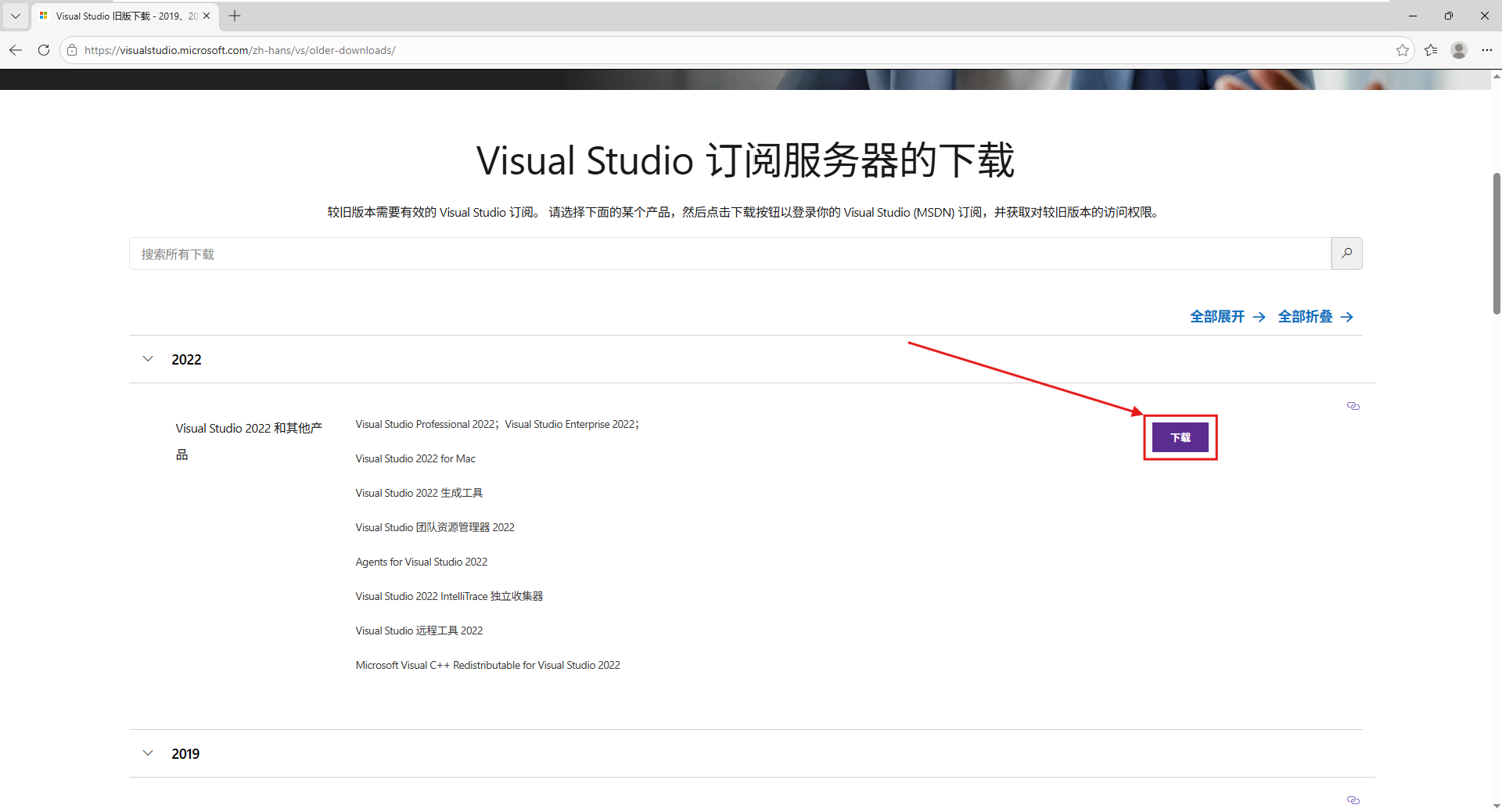Restore down the browser window
1502x812 pixels.
tap(1449, 16)
